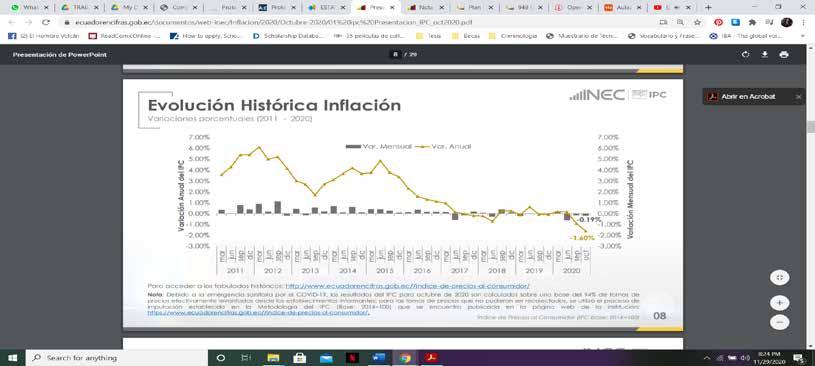Click Abrir en Acrobat button

pyautogui.click(x=747, y=97)
